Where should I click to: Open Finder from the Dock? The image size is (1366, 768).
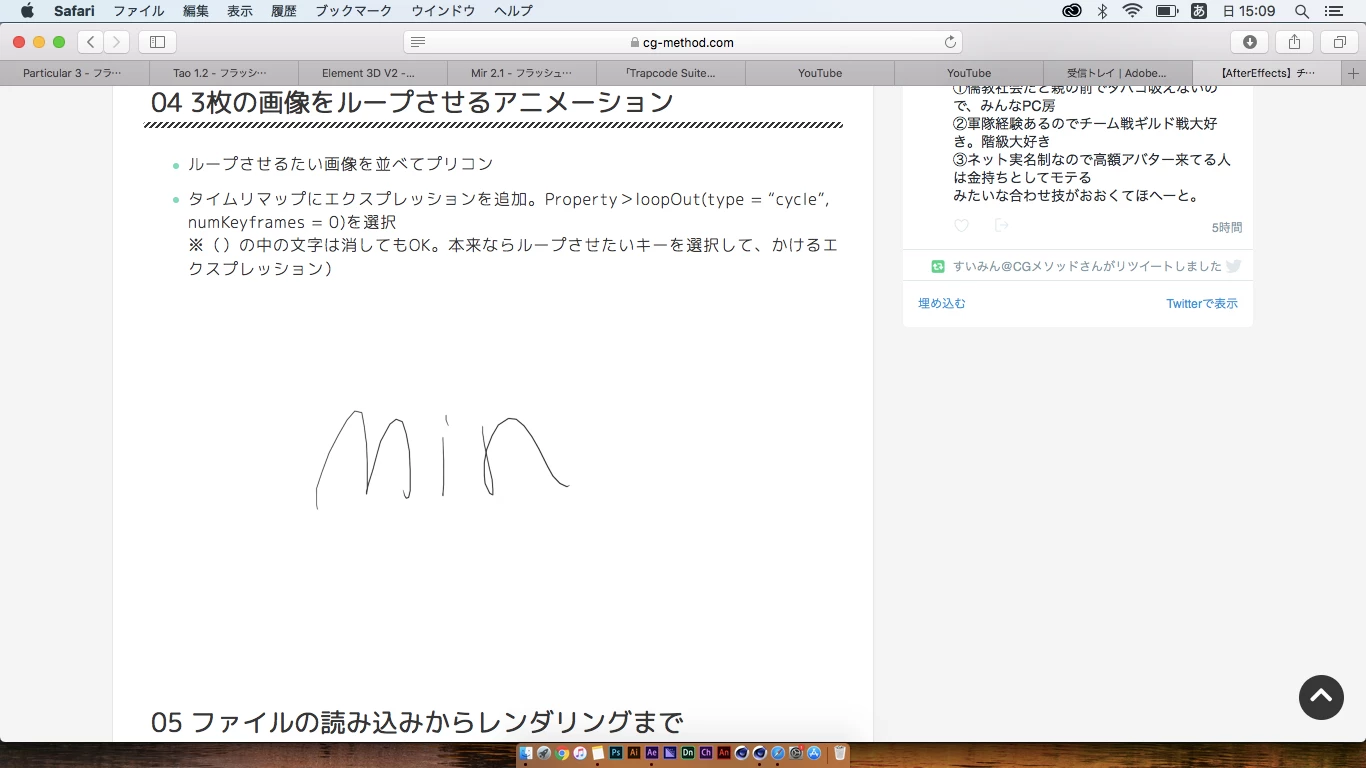point(526,753)
